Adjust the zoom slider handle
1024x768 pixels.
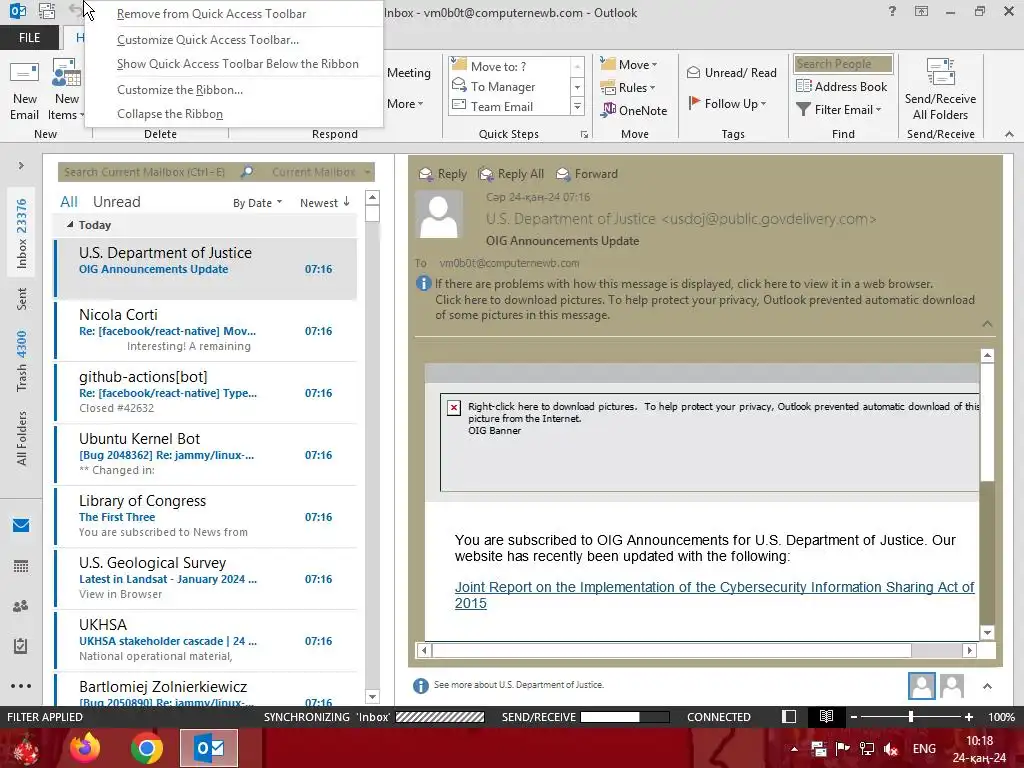coord(911,716)
